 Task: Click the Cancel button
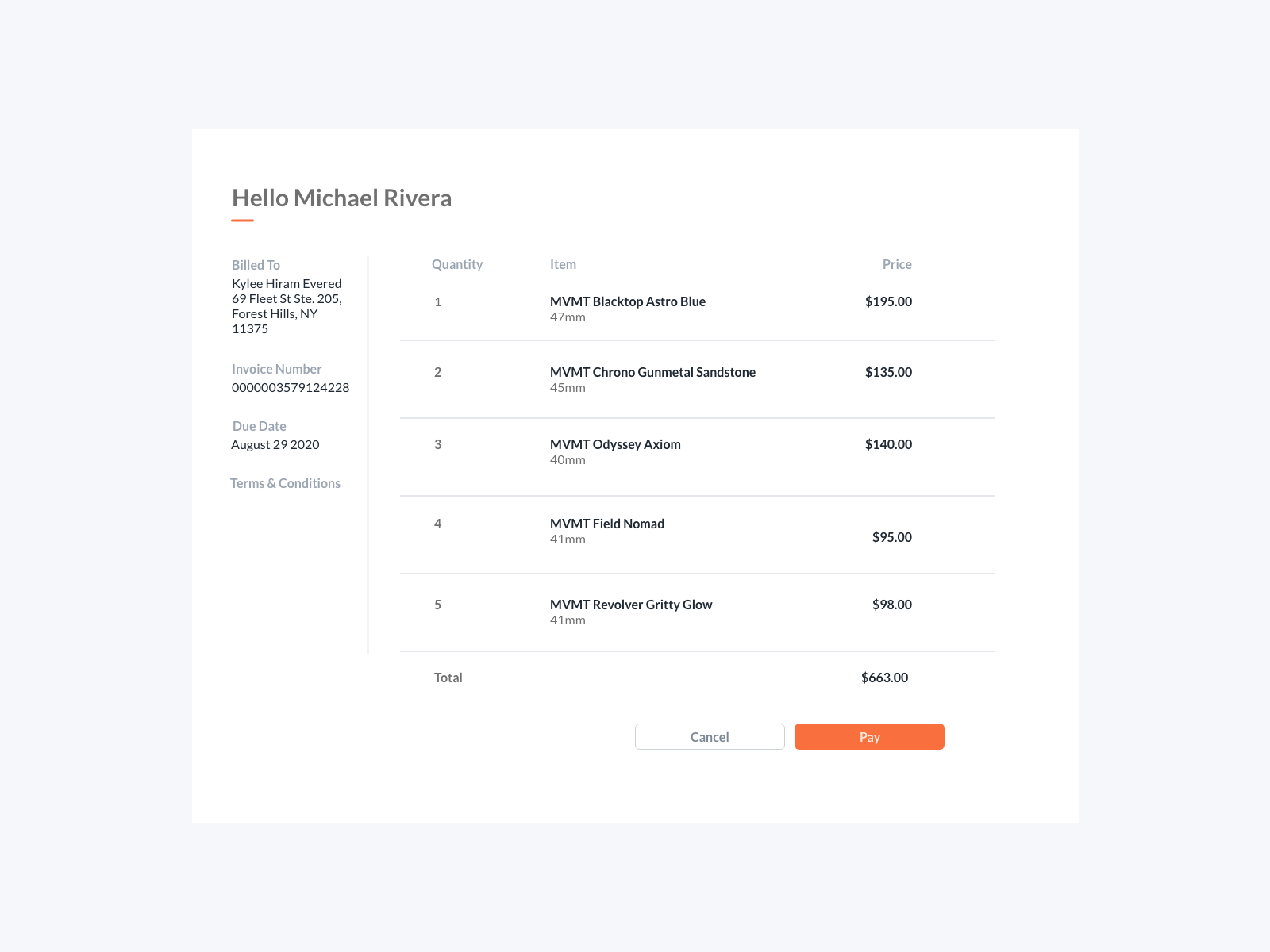tap(709, 736)
